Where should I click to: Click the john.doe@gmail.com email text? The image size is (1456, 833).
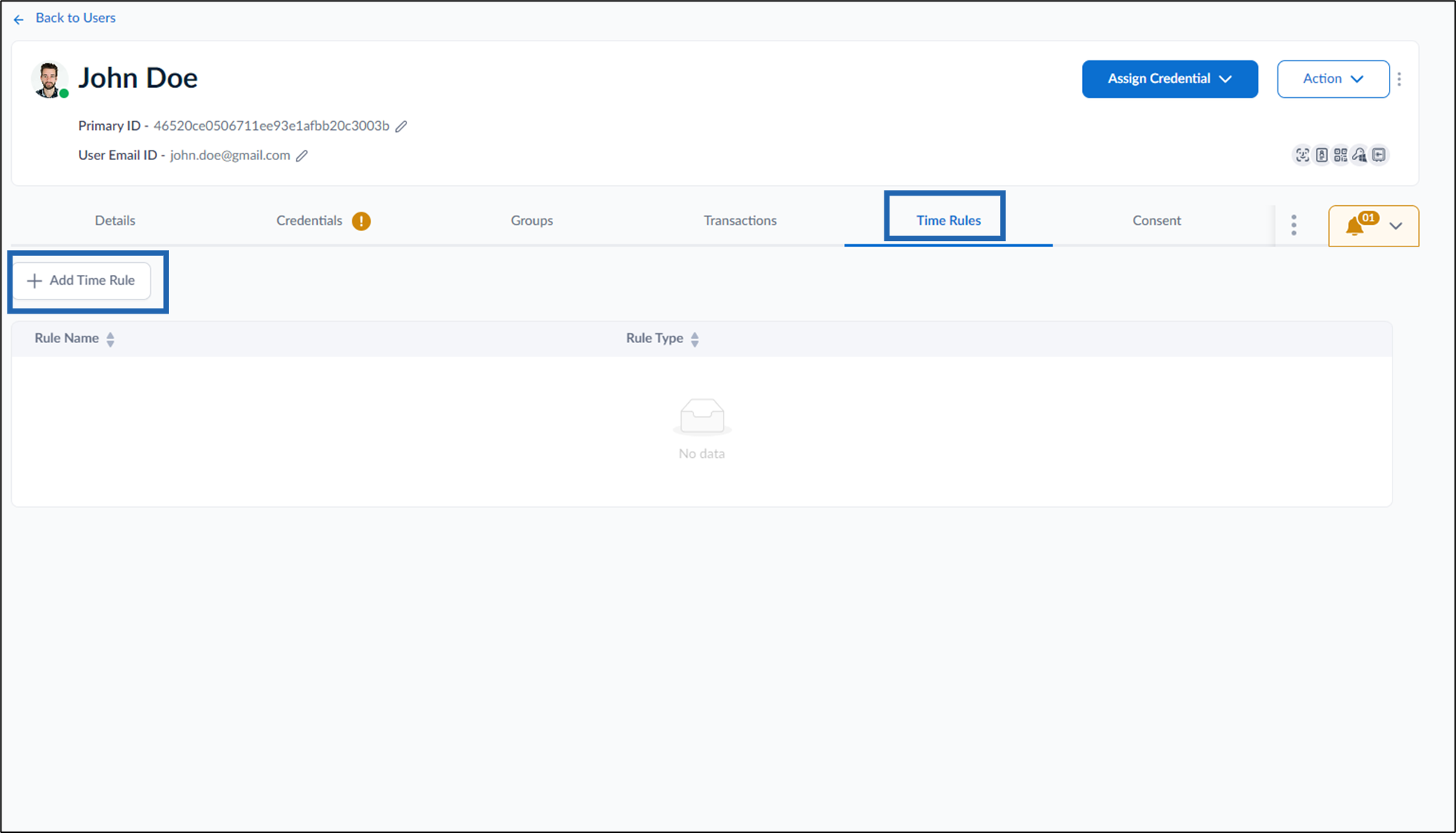tap(230, 155)
